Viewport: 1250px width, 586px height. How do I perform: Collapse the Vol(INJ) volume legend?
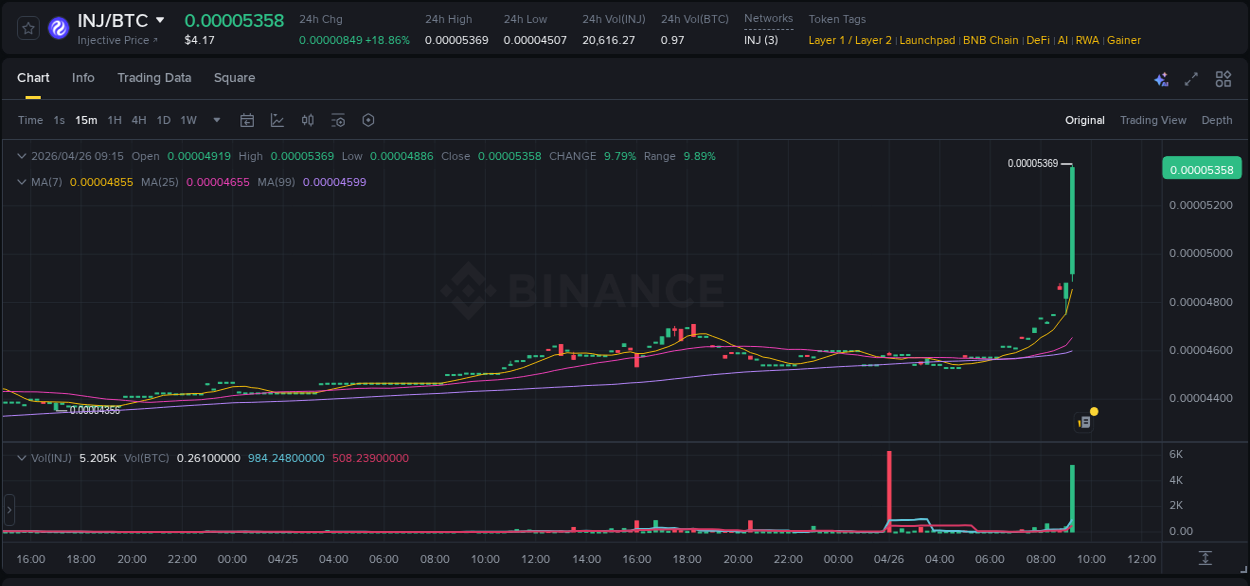tap(22, 458)
